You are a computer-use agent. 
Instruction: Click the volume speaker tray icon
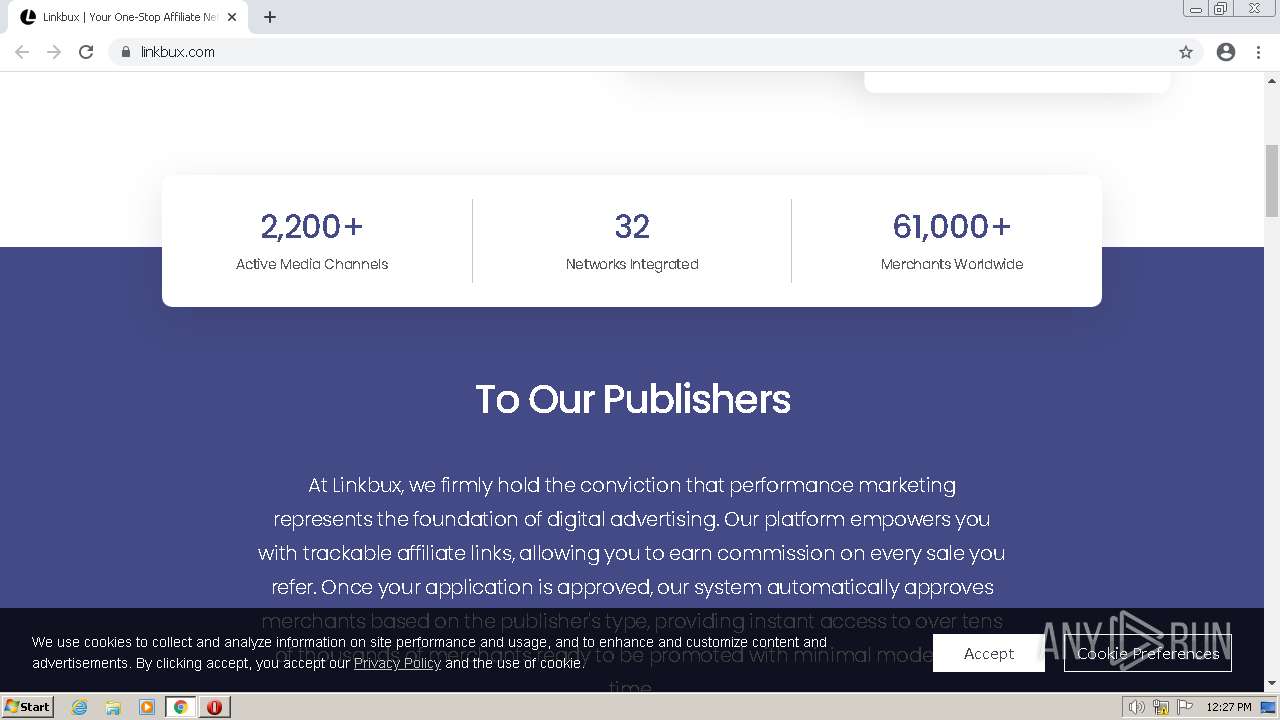[x=1136, y=707]
